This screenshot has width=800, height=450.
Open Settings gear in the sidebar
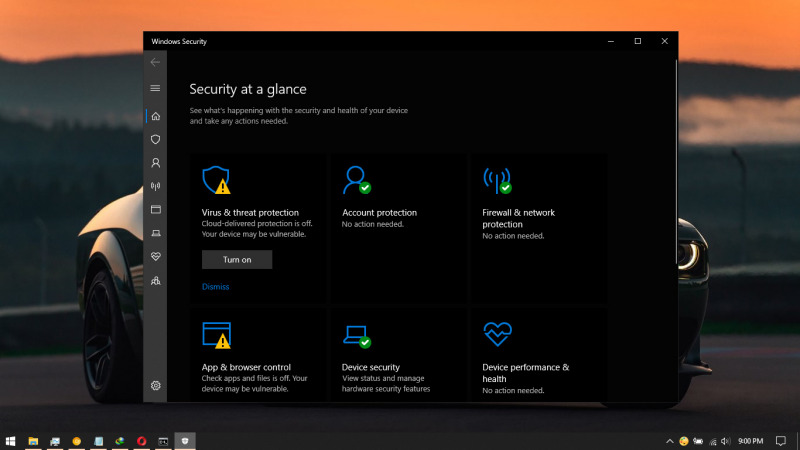pos(155,386)
